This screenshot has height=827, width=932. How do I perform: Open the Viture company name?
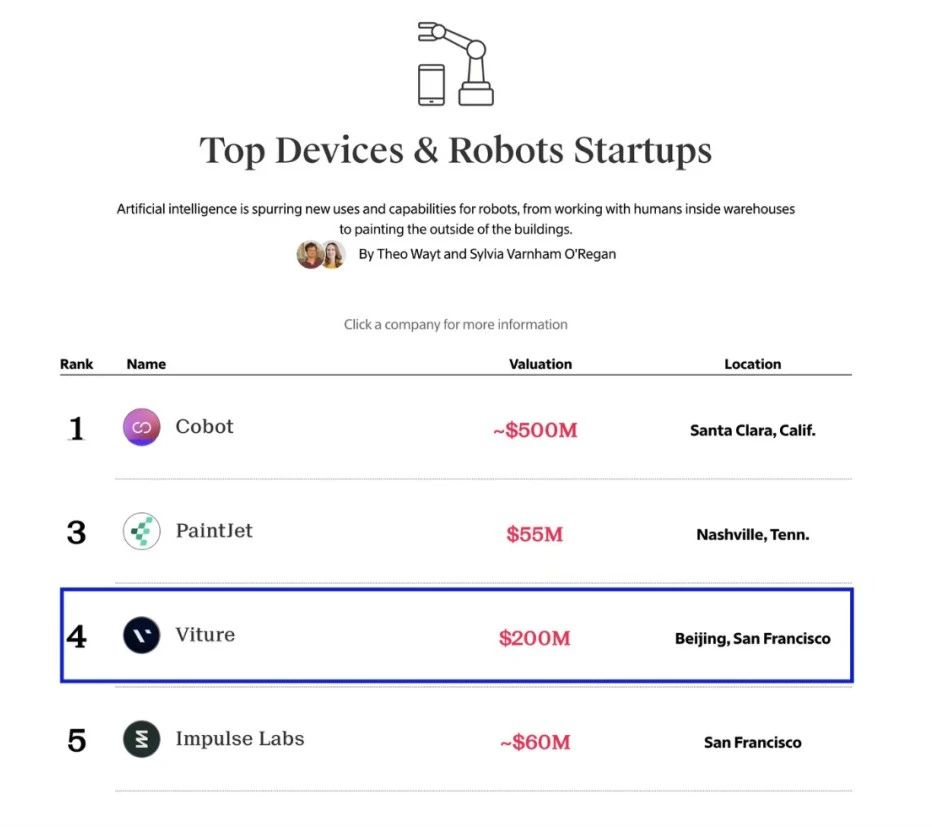tap(205, 634)
